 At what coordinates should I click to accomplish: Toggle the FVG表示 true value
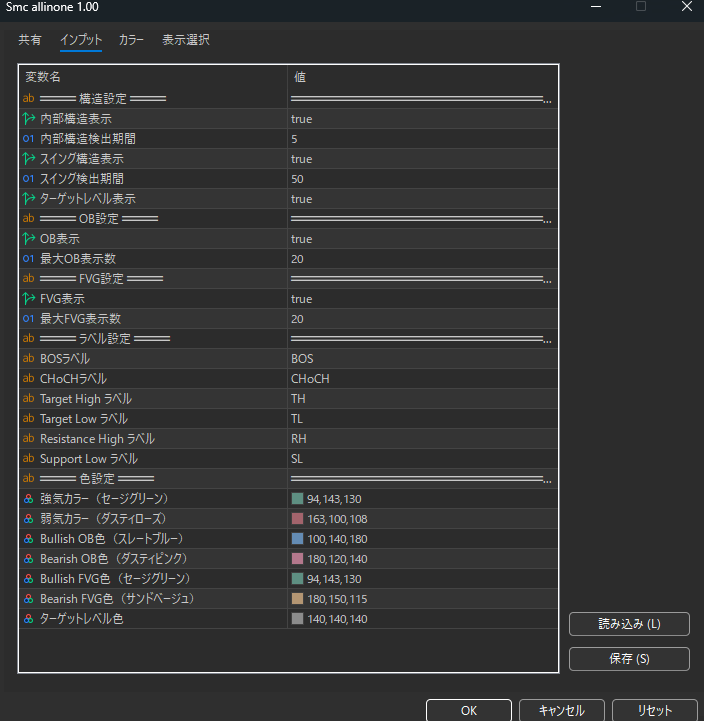[x=302, y=299]
